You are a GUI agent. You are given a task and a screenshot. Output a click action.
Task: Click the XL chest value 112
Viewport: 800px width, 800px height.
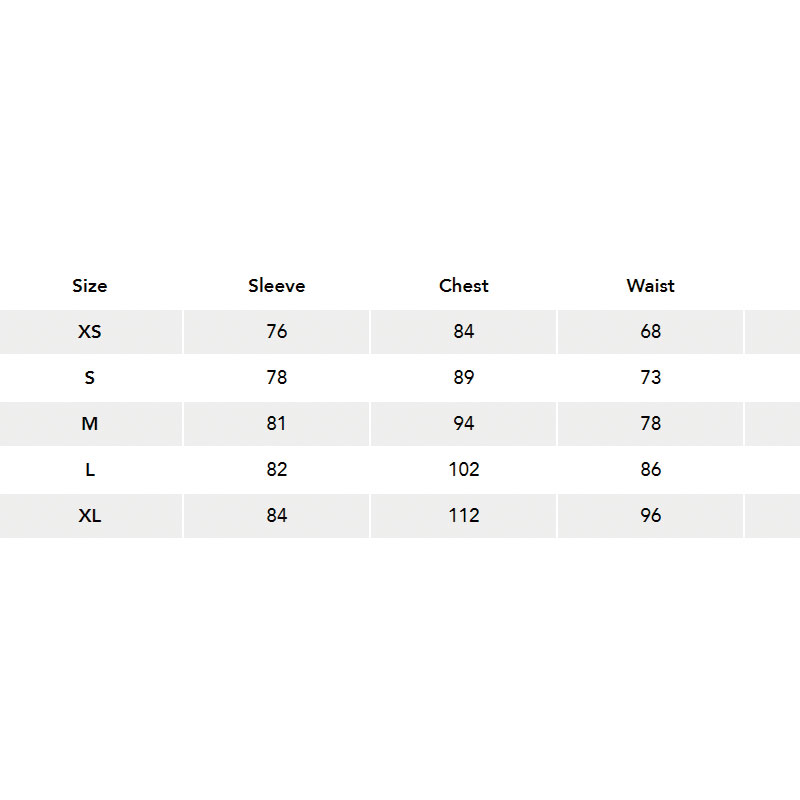(464, 515)
